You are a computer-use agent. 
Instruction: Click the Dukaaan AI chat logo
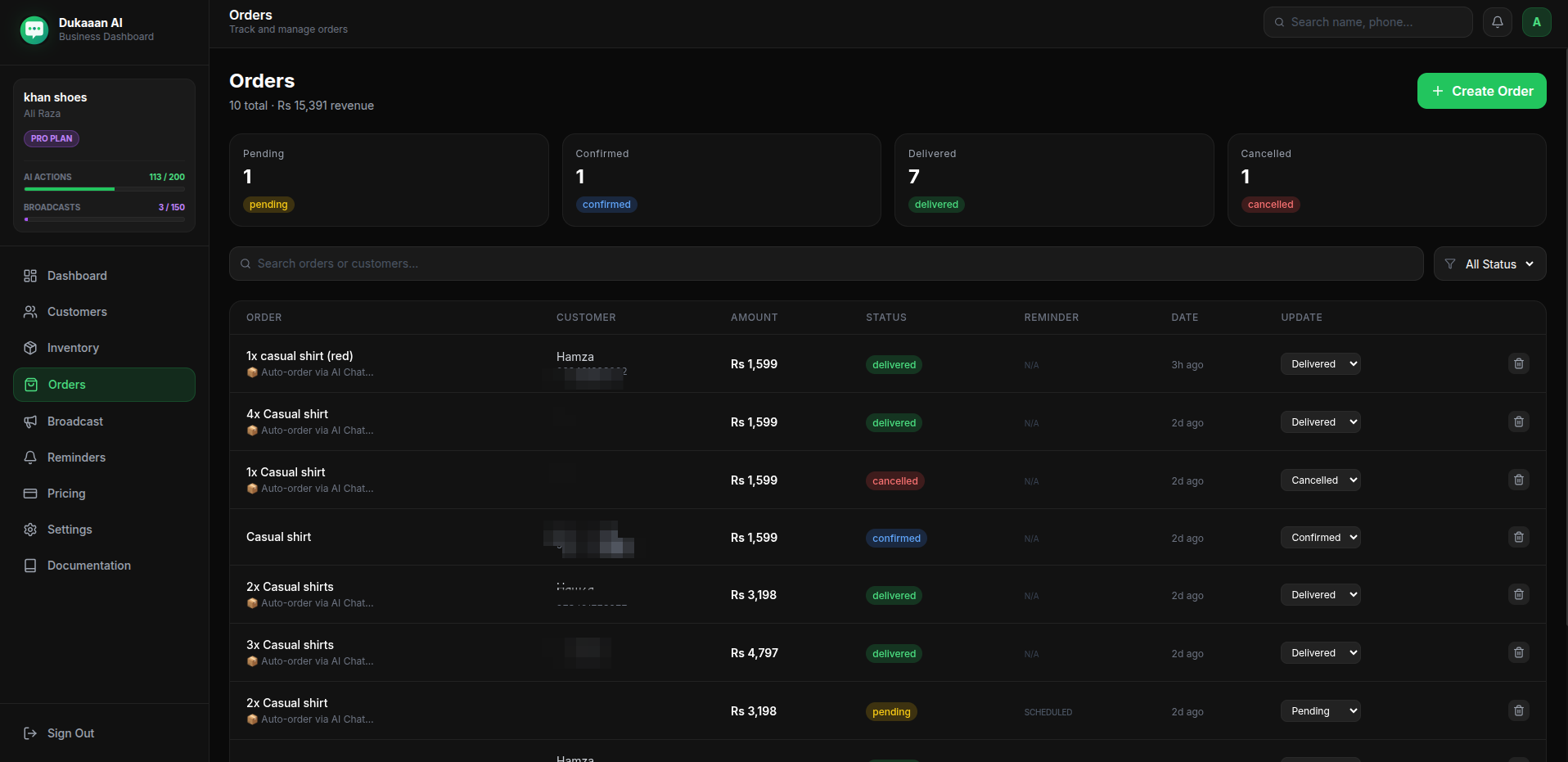[x=34, y=29]
